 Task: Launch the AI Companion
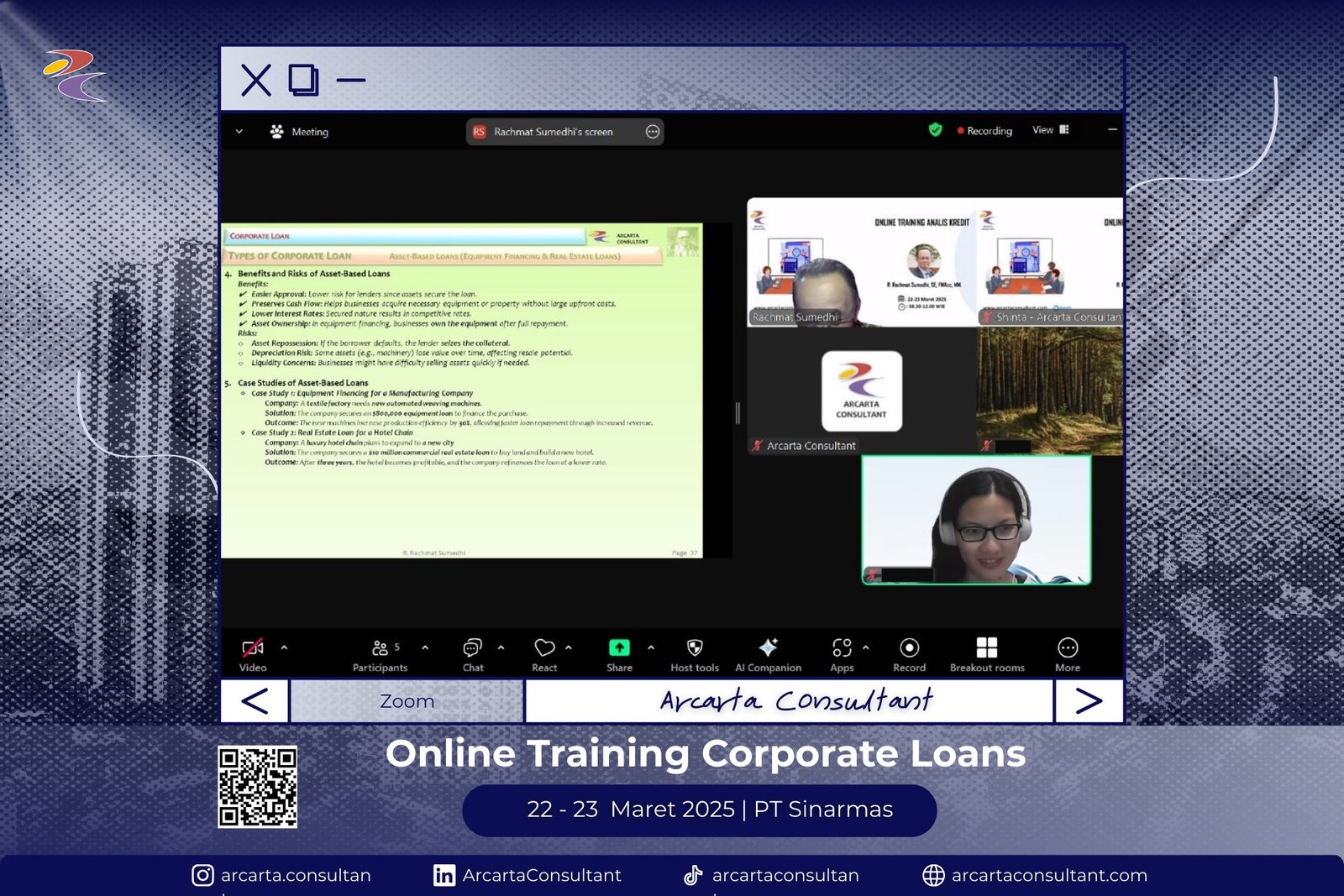click(x=768, y=648)
